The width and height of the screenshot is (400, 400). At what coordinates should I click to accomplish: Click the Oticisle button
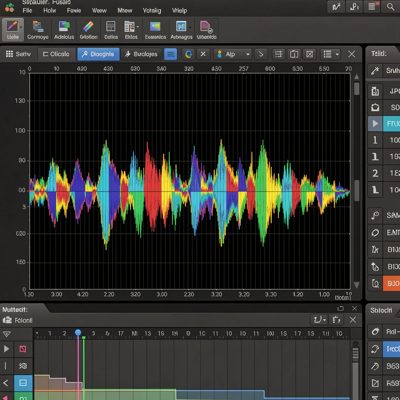pos(56,54)
